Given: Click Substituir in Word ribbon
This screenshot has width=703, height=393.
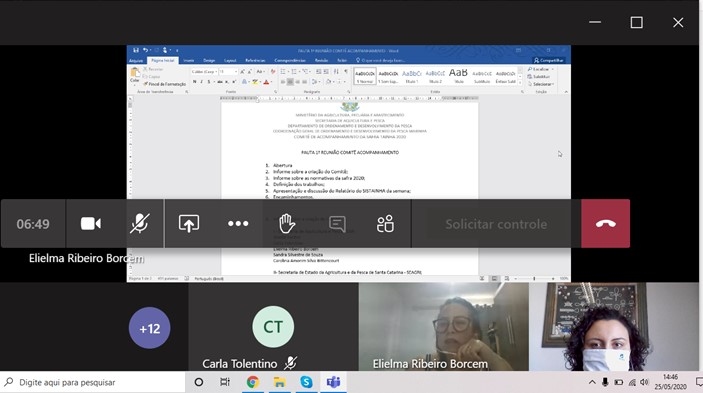Looking at the screenshot, I should point(539,77).
